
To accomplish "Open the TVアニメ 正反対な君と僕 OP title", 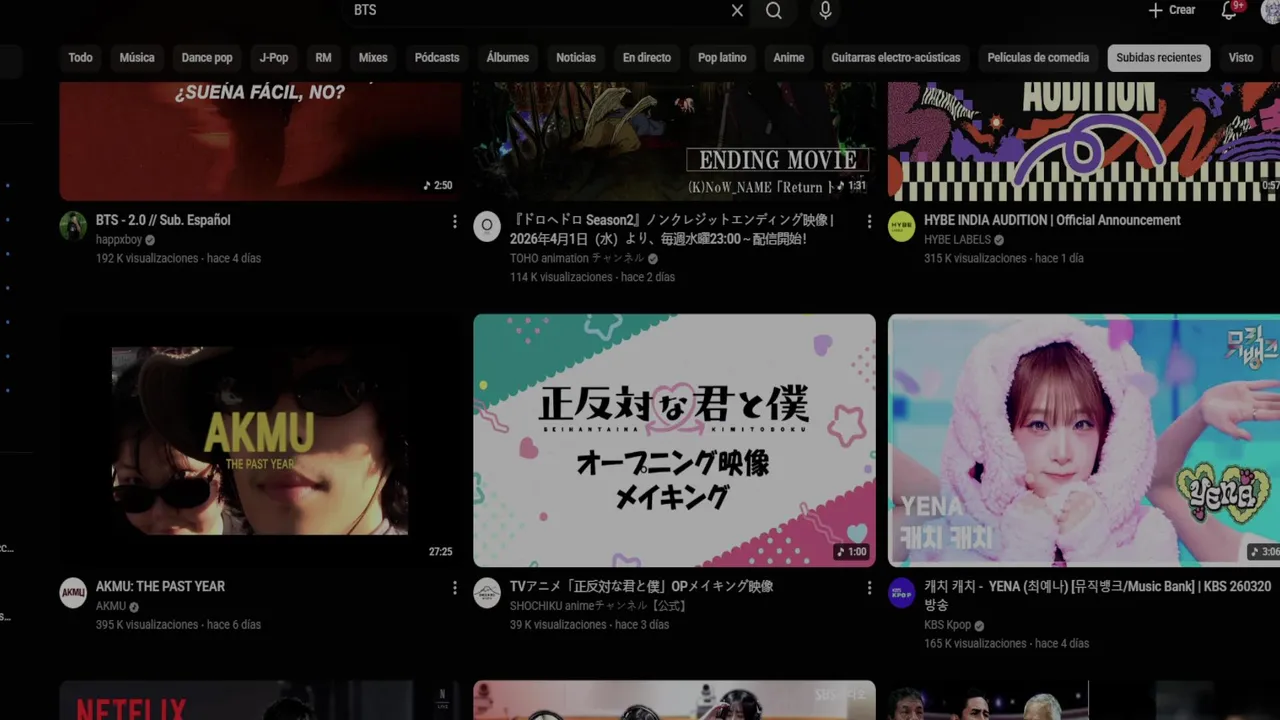I will coord(641,586).
